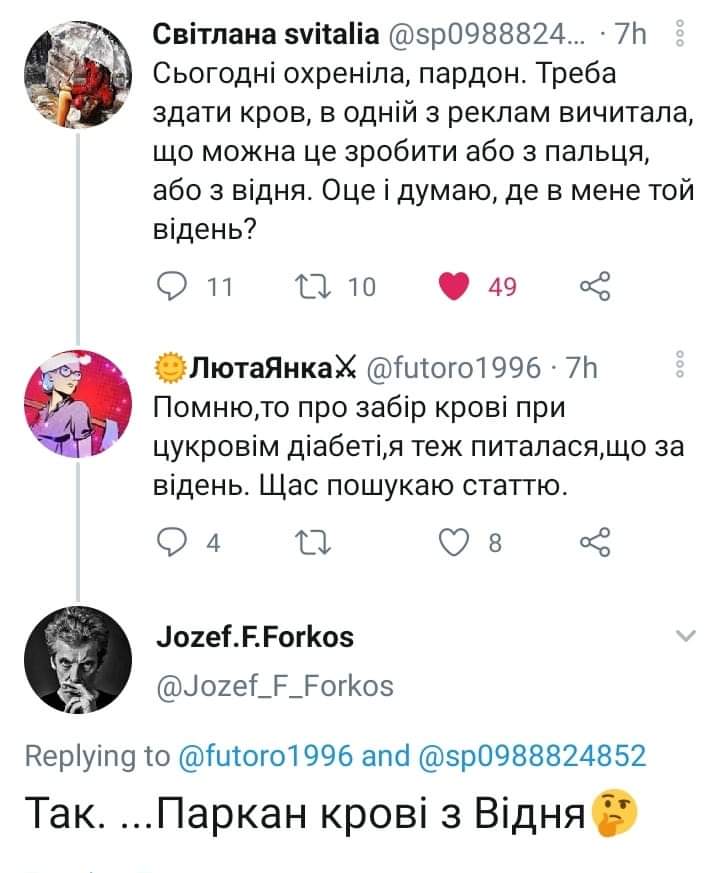Click Світлана svitalia's display name

[266, 36]
